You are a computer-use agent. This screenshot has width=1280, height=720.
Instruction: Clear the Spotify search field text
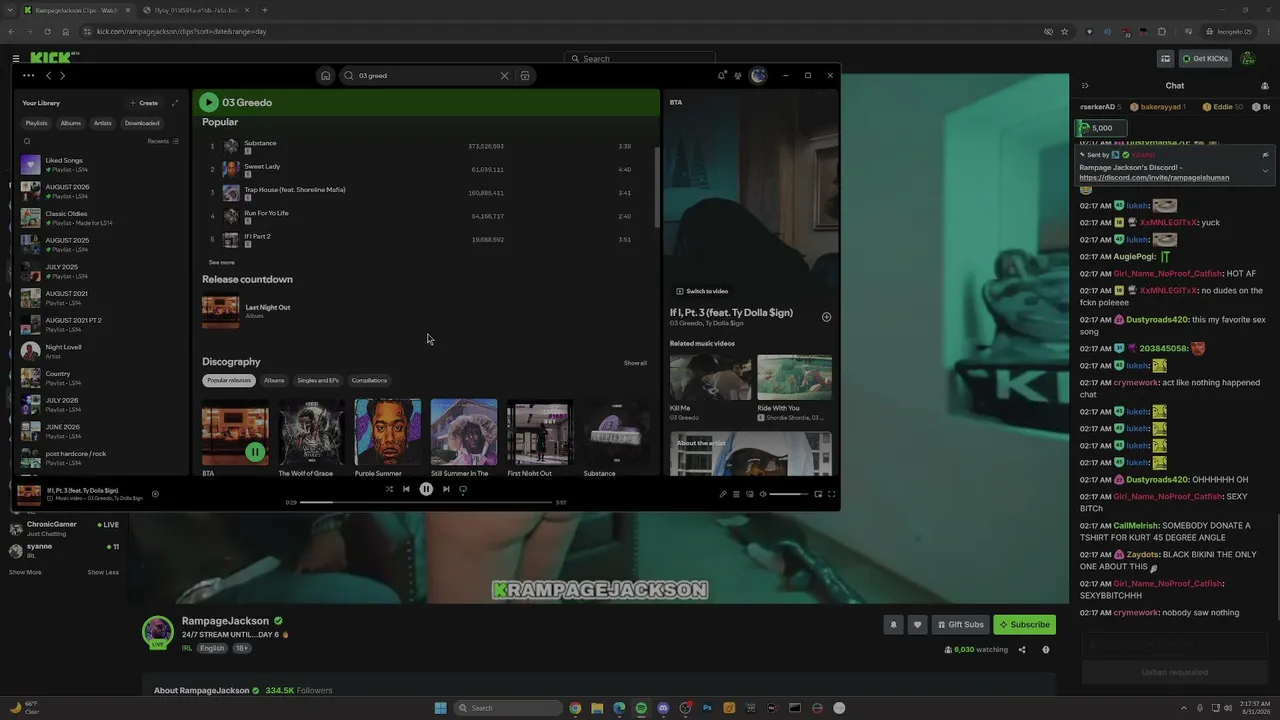(x=504, y=76)
